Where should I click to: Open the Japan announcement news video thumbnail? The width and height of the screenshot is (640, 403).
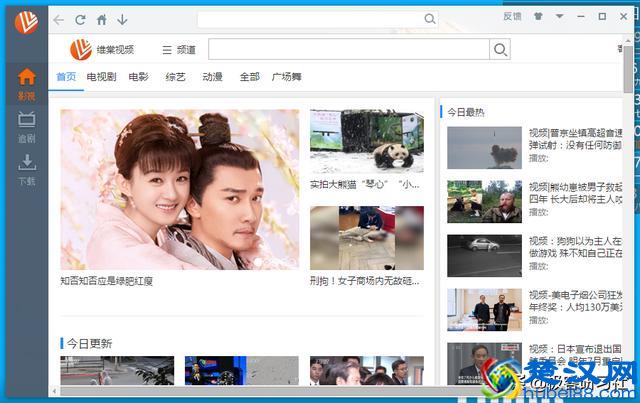[484, 363]
